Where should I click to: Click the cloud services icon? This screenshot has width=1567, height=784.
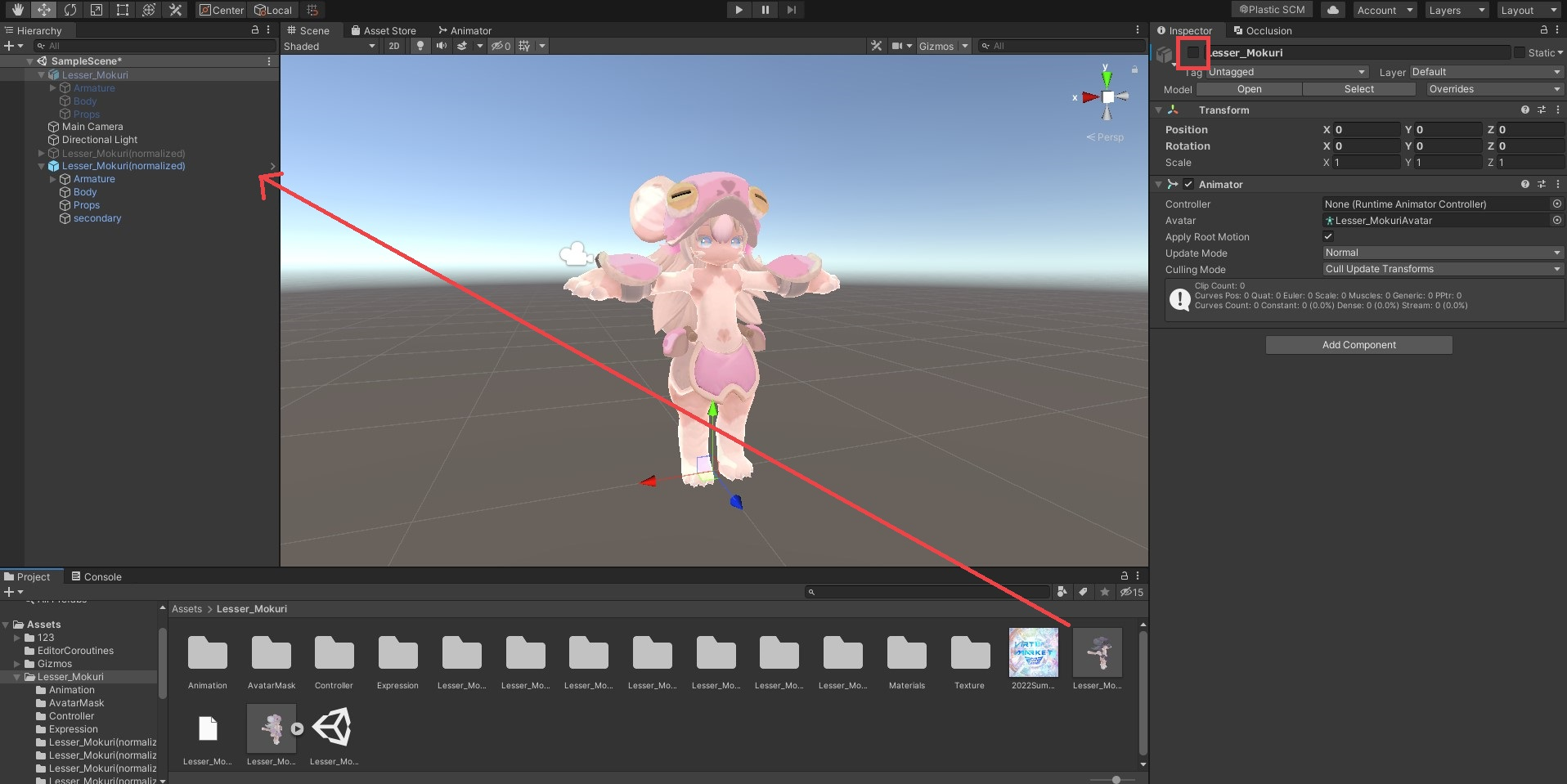(x=1333, y=10)
